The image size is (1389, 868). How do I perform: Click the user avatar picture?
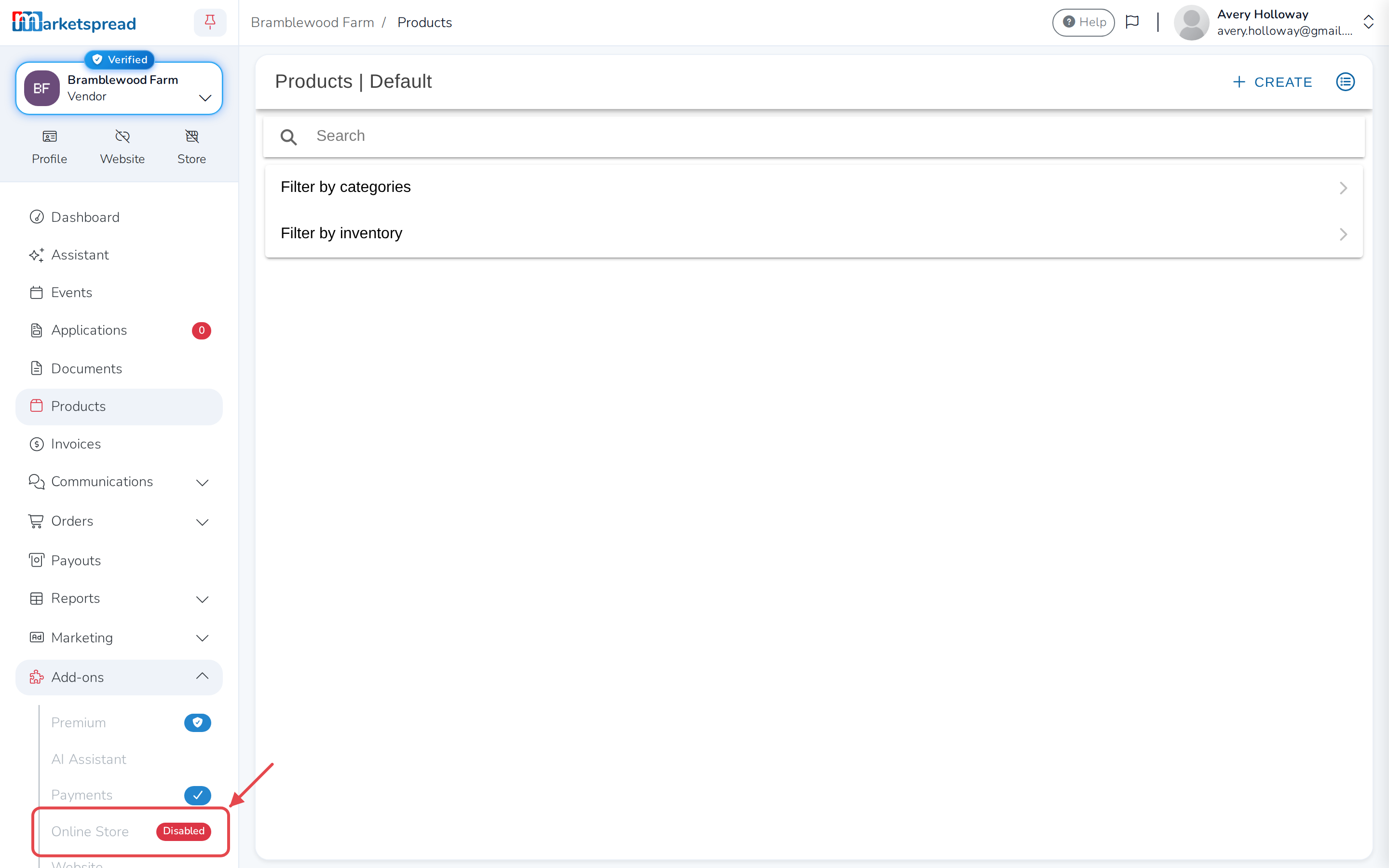tap(1192, 22)
